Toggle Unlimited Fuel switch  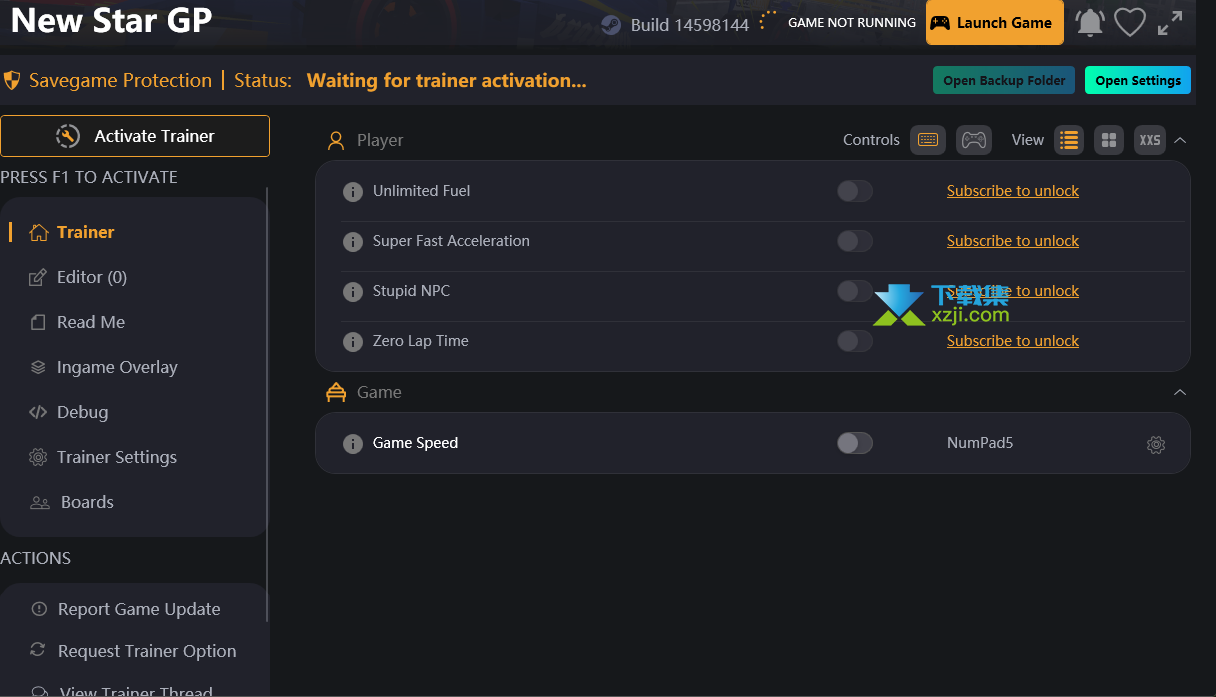coord(855,191)
